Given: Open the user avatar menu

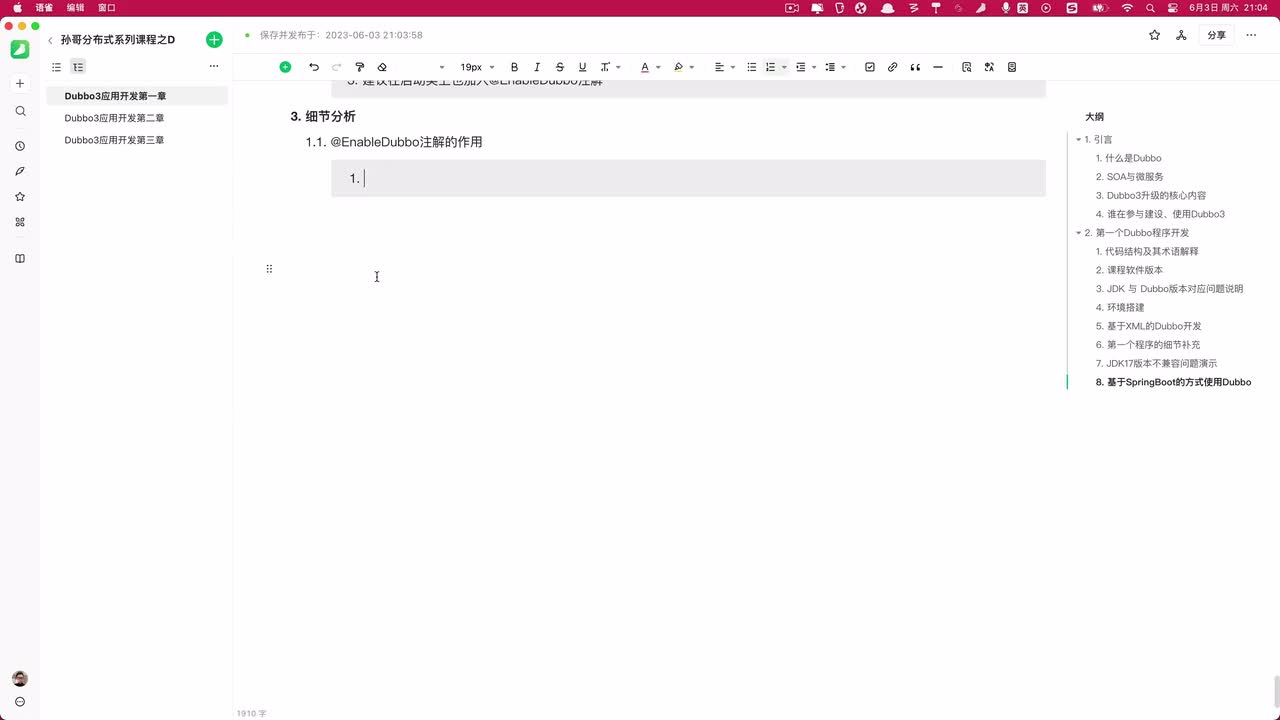Looking at the screenshot, I should pyautogui.click(x=20, y=679).
